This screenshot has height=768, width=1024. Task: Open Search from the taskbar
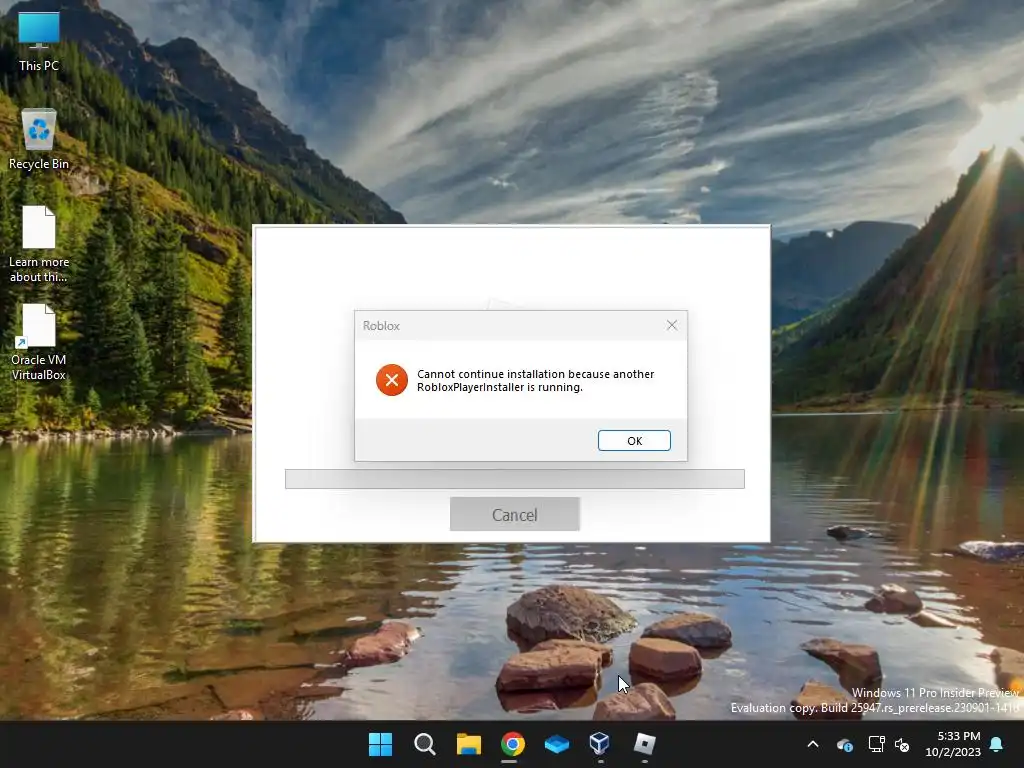424,744
